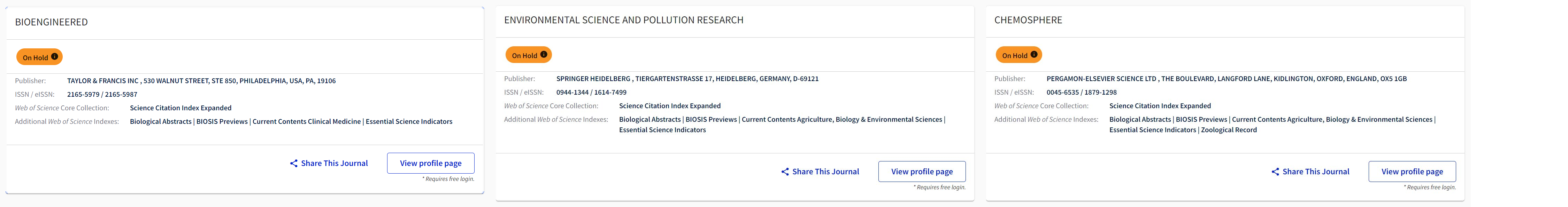Click the ISSN value 0944-1344 / 1614-7499

(591, 92)
